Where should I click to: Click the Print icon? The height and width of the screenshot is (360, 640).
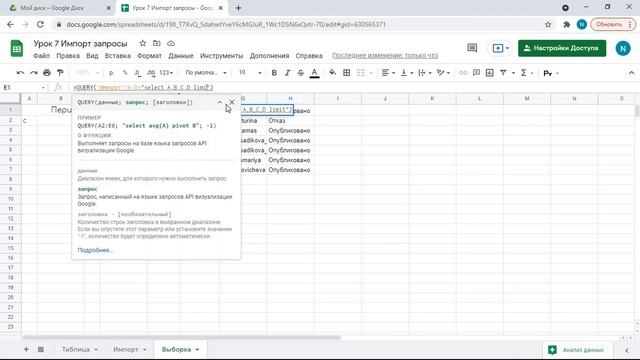click(x=47, y=73)
